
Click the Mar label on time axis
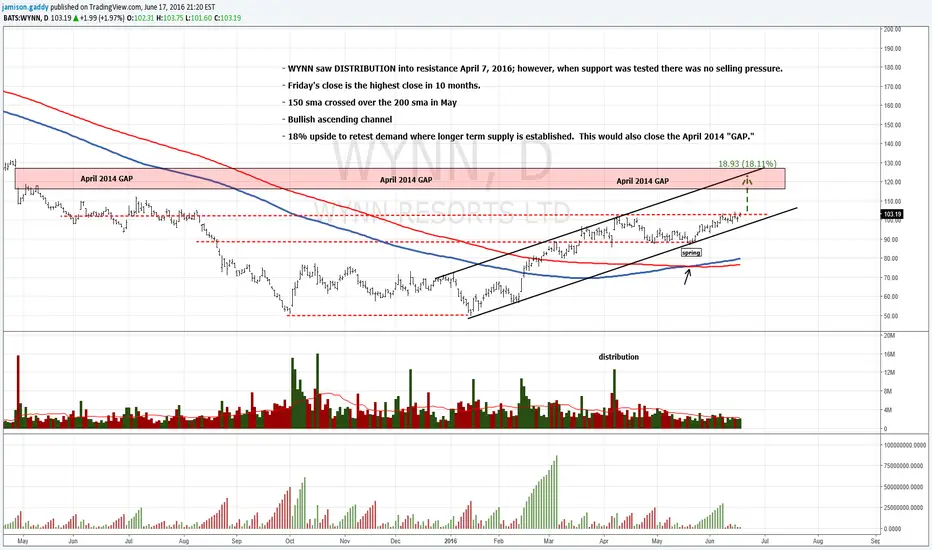pyautogui.click(x=549, y=541)
